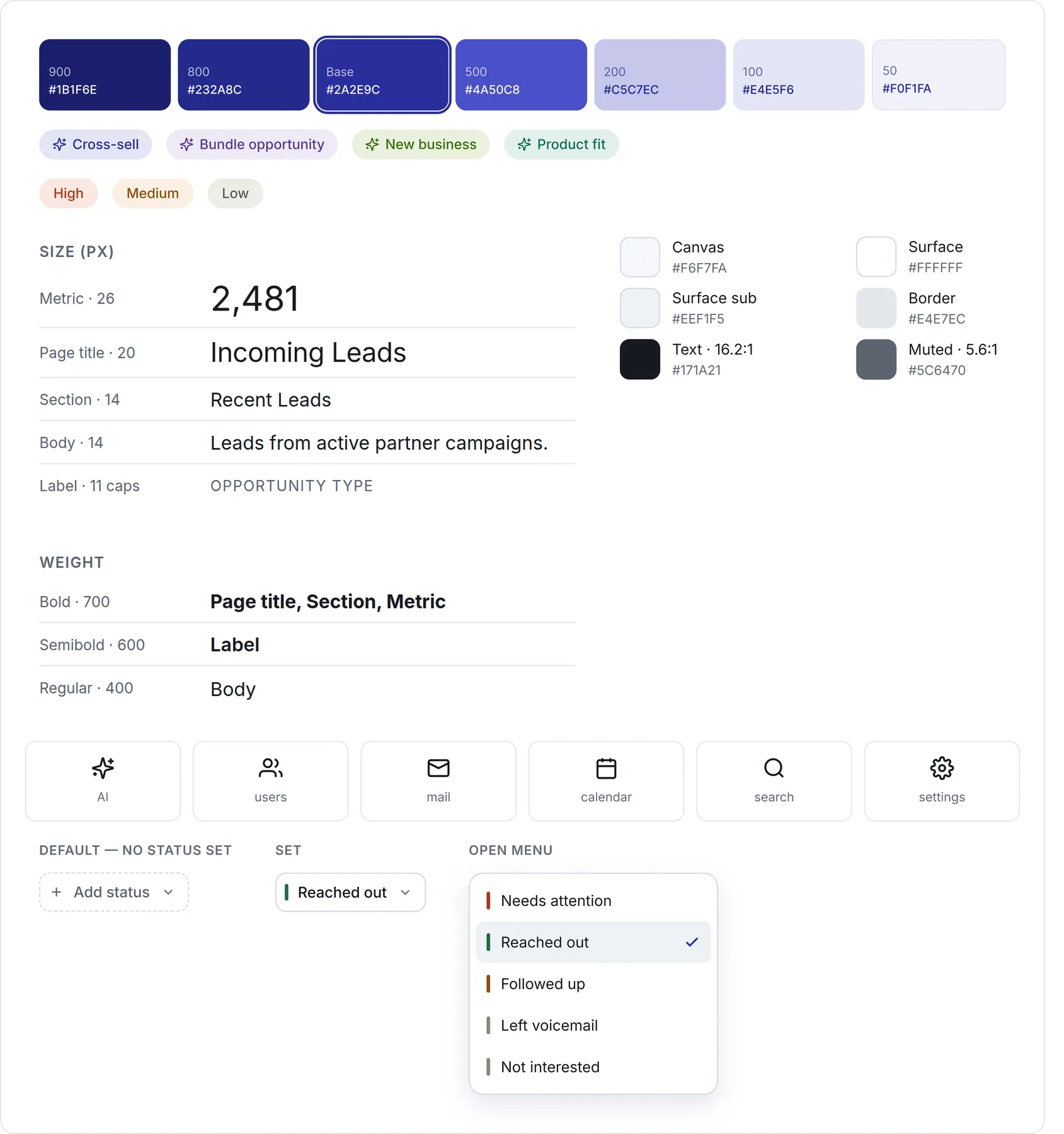The height and width of the screenshot is (1134, 1064).
Task: Open the Add status dropdown
Action: (114, 892)
